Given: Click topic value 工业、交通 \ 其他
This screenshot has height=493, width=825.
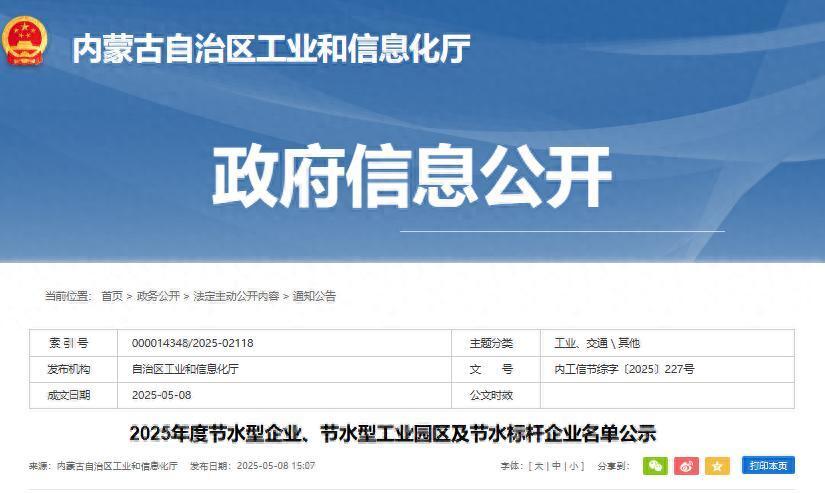Looking at the screenshot, I should tap(597, 343).
